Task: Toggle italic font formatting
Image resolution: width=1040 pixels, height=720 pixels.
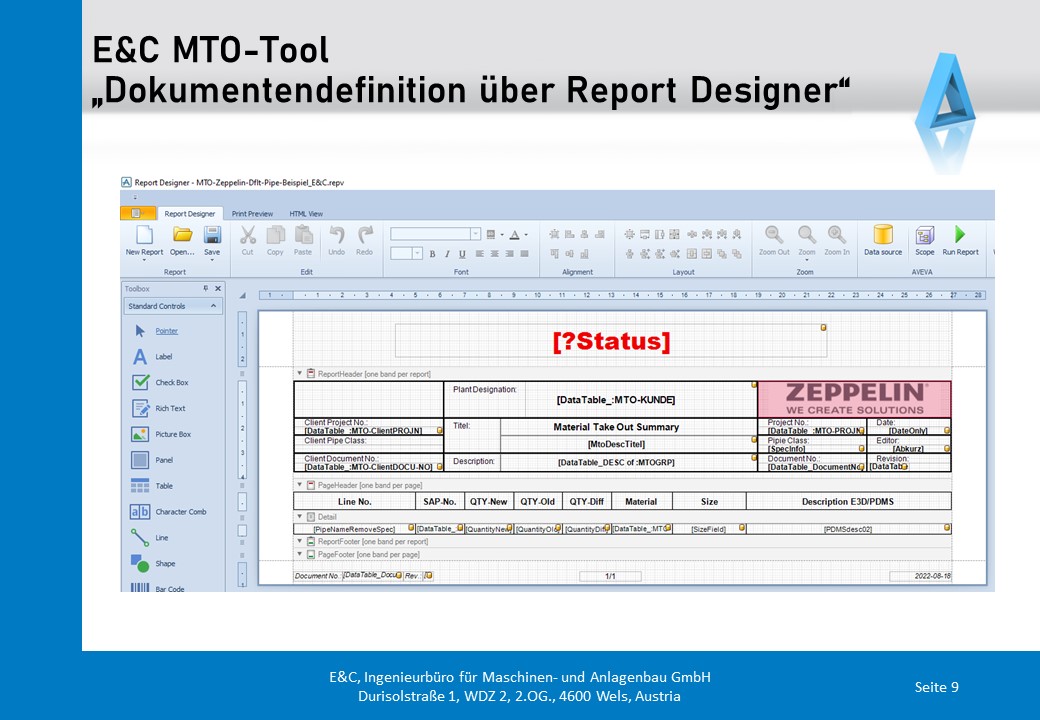Action: 448,254
